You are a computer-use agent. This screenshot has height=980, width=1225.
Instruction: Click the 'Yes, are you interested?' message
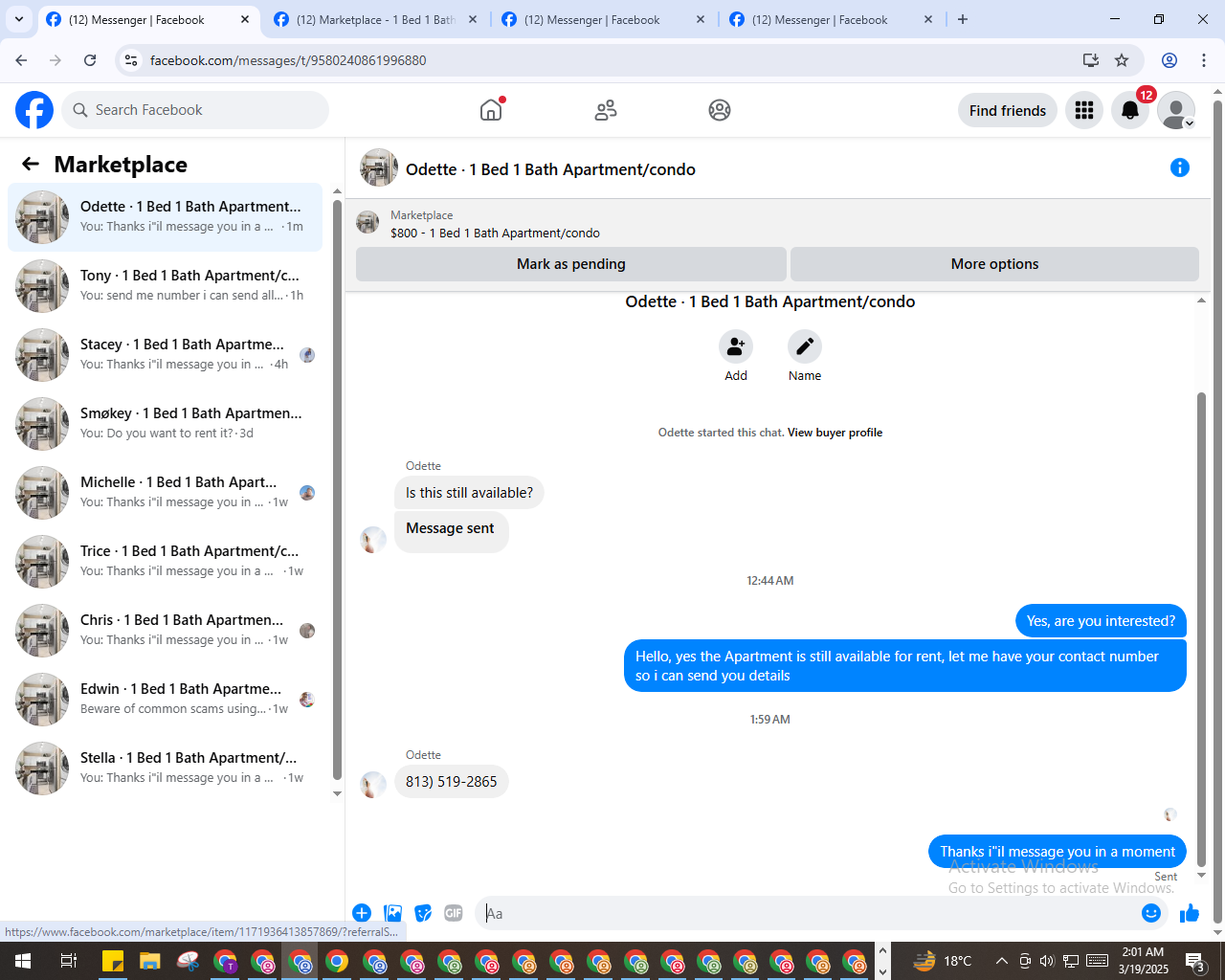pyautogui.click(x=1101, y=621)
